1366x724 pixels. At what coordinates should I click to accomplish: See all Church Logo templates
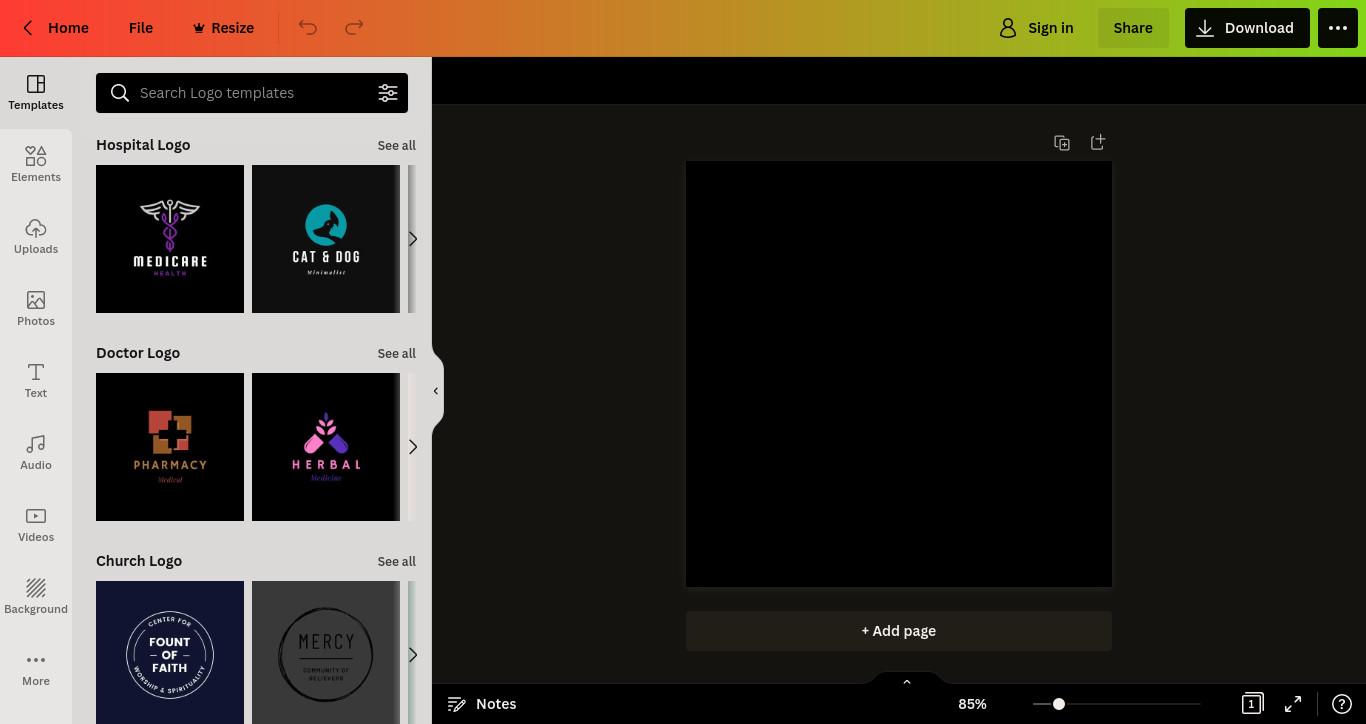tap(397, 561)
